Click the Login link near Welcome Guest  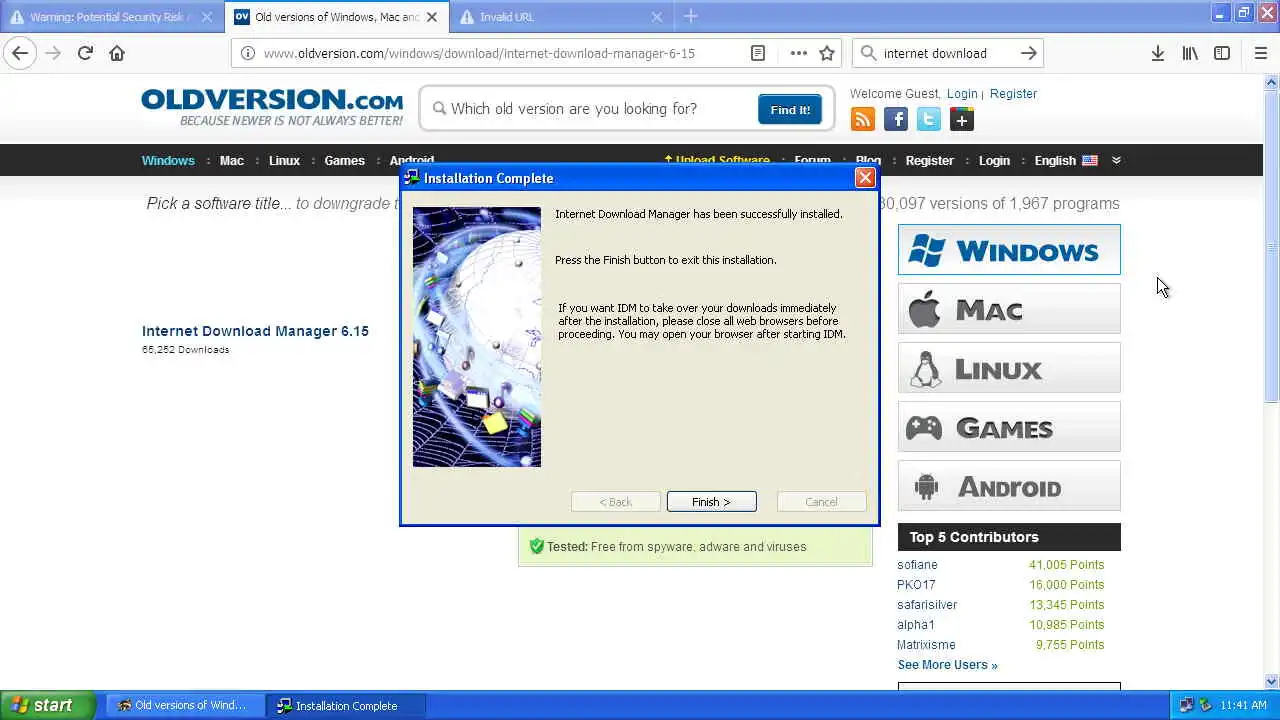click(962, 93)
